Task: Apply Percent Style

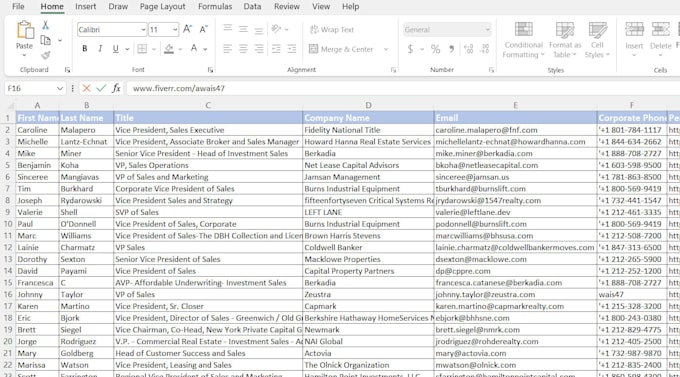Action: 435,49
